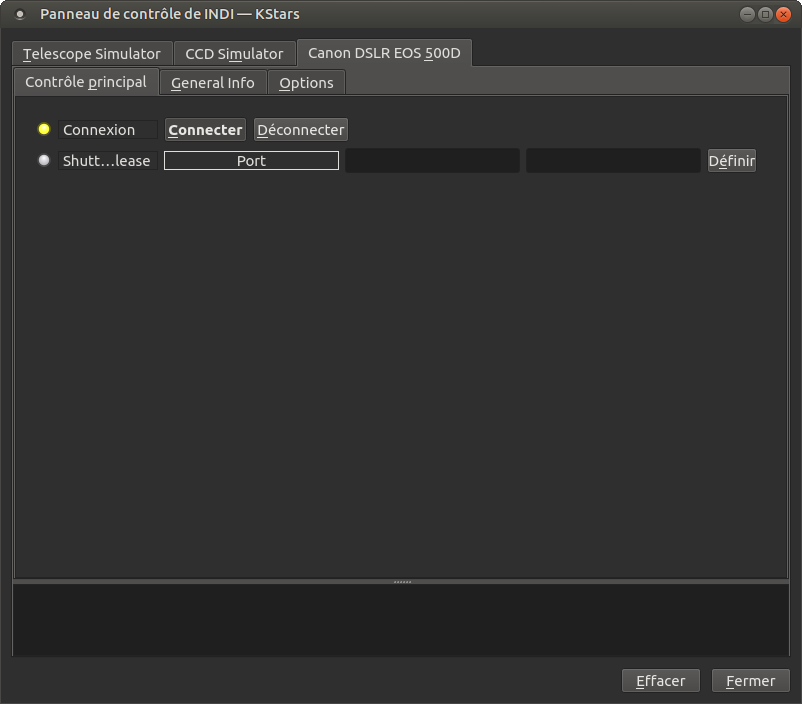This screenshot has width=802, height=704.
Task: Show the Options sub-tab
Action: coord(306,83)
